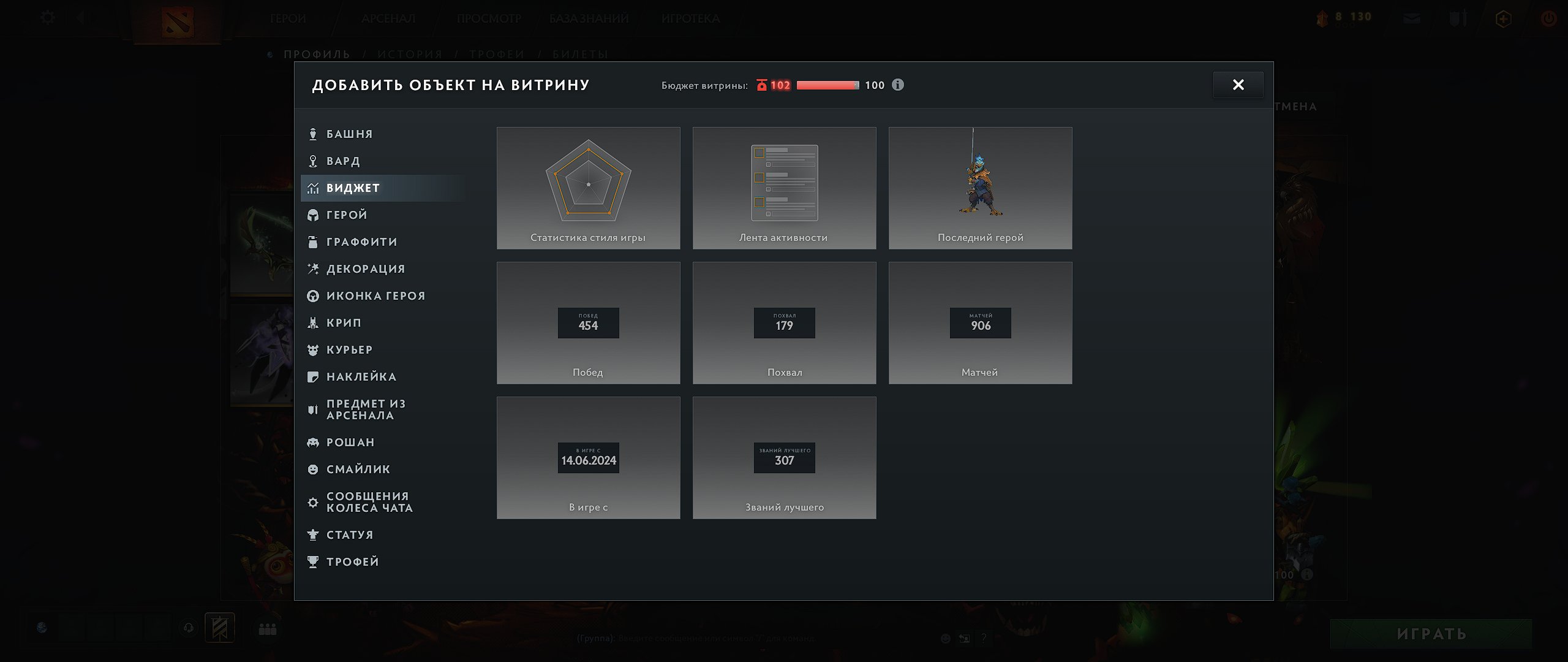Click the ward icon next to Вард
The image size is (1568, 662).
coord(313,161)
